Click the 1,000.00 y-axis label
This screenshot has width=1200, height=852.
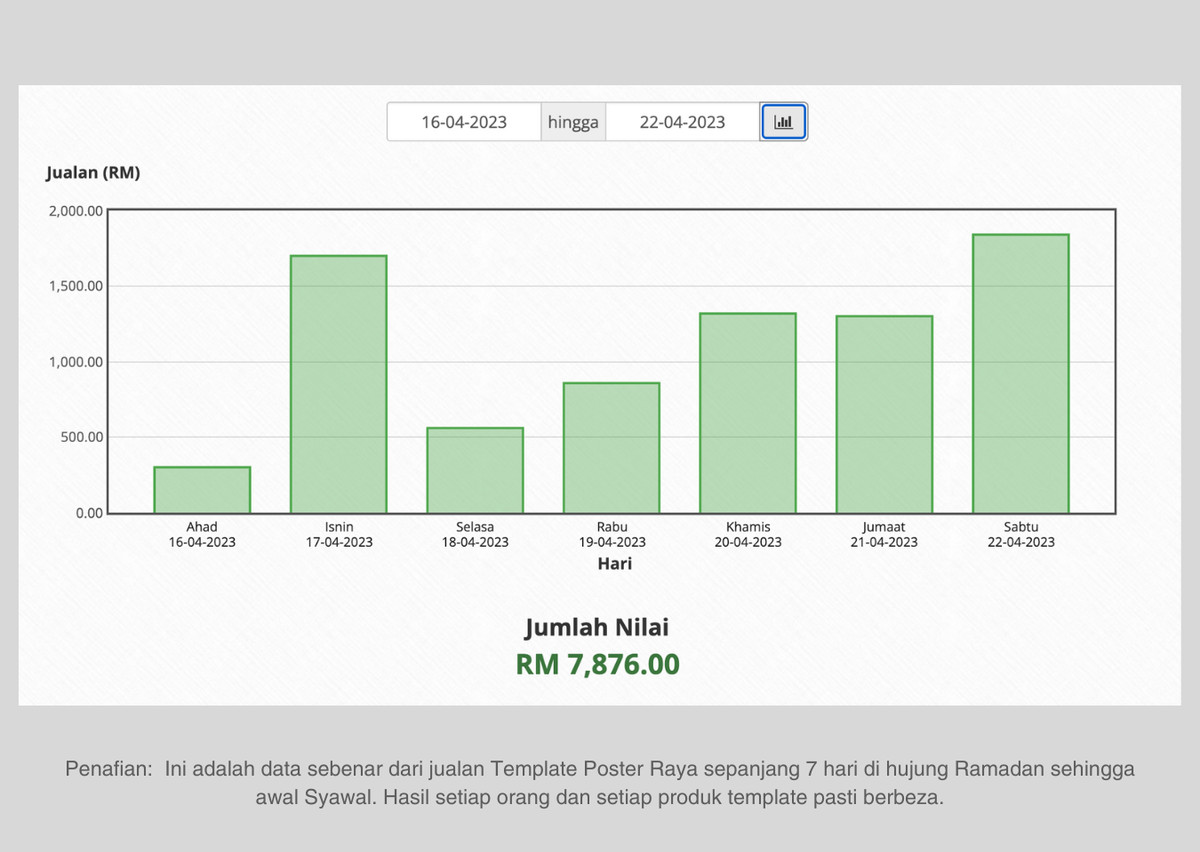[75, 362]
